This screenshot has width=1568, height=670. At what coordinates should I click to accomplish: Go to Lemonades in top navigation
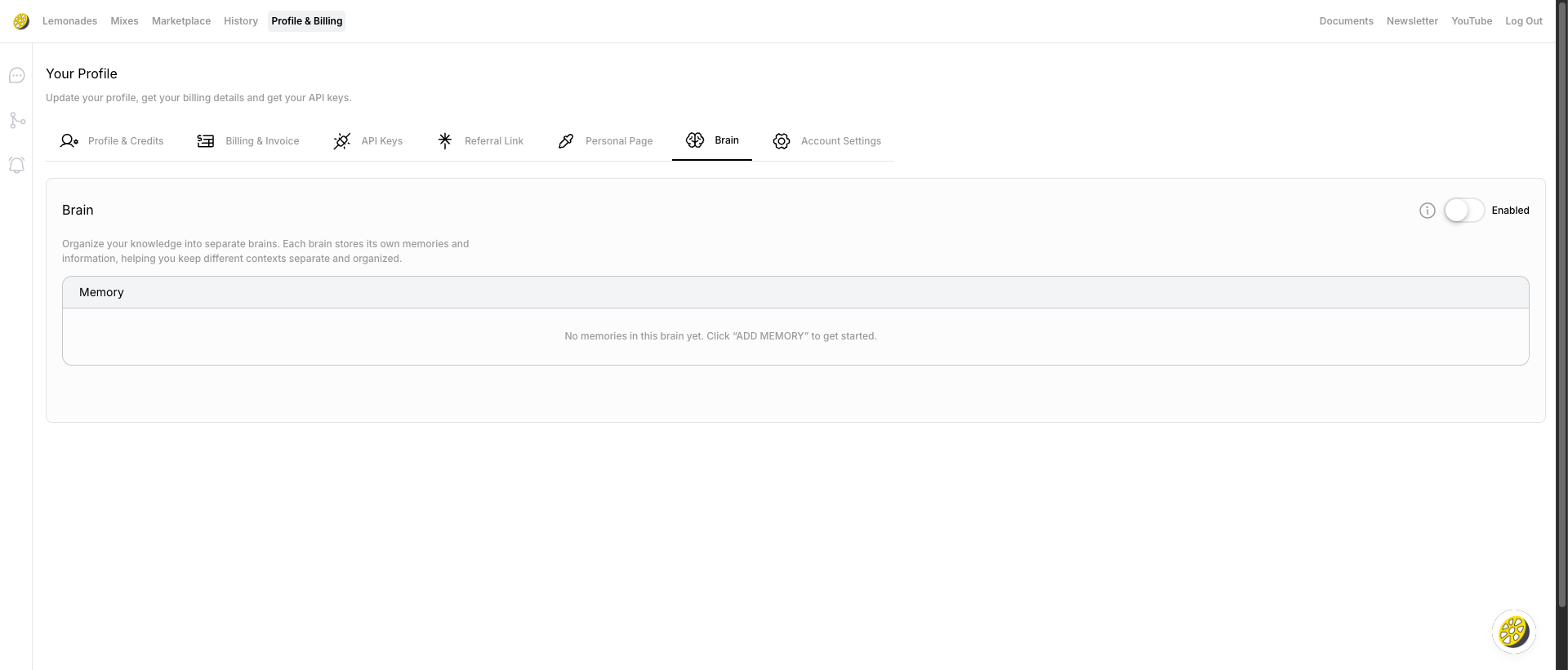pos(69,21)
